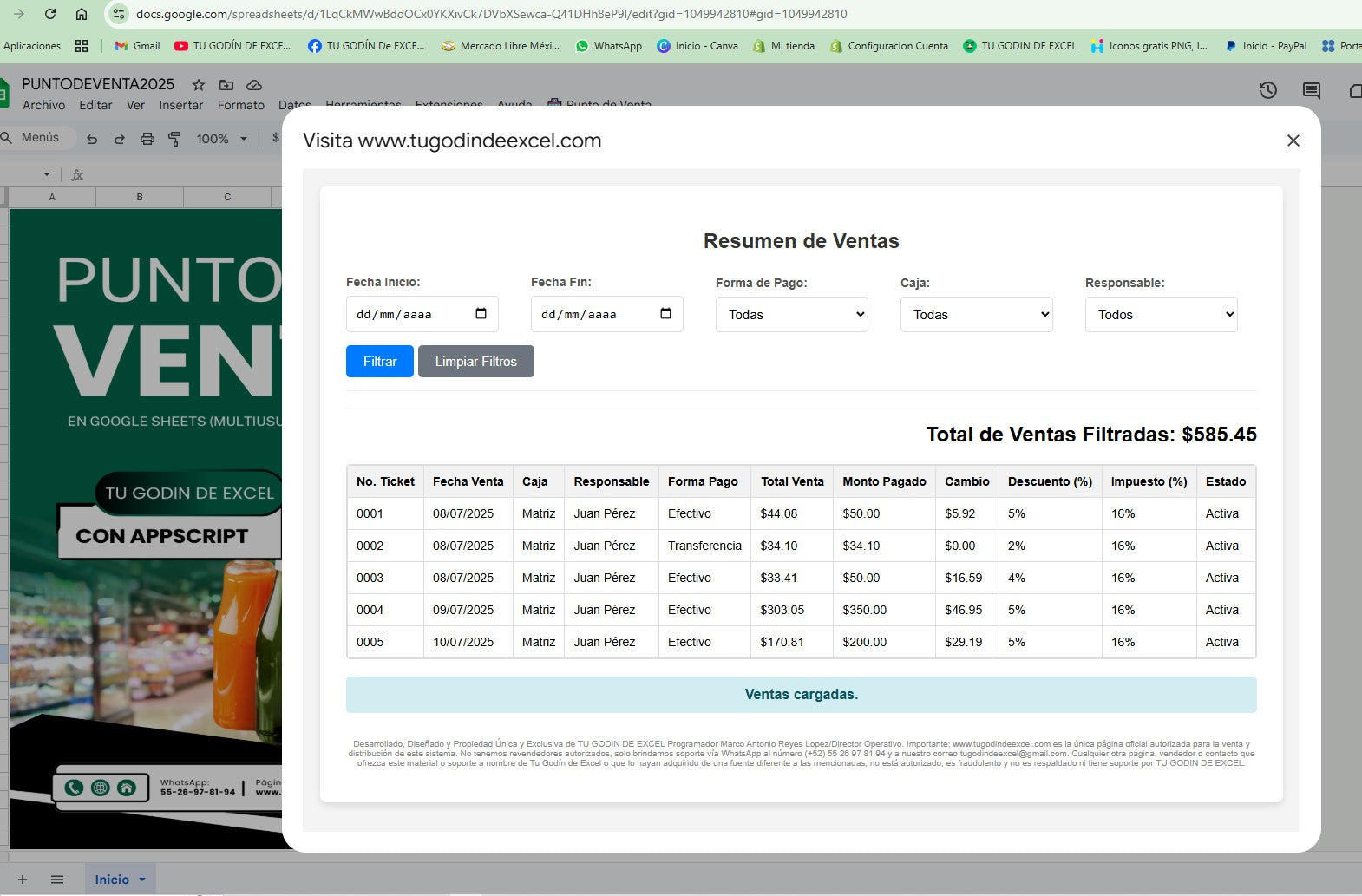Click Cambio $16.59 cell
Image resolution: width=1362 pixels, height=896 pixels.
coord(967,578)
